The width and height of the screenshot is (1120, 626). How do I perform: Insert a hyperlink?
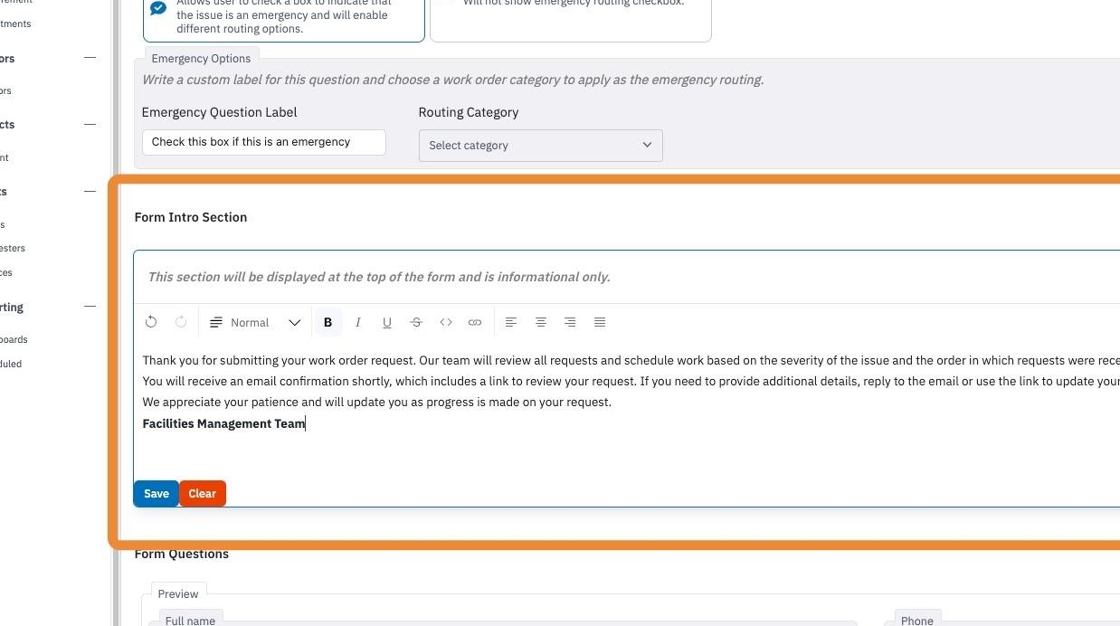(x=475, y=322)
